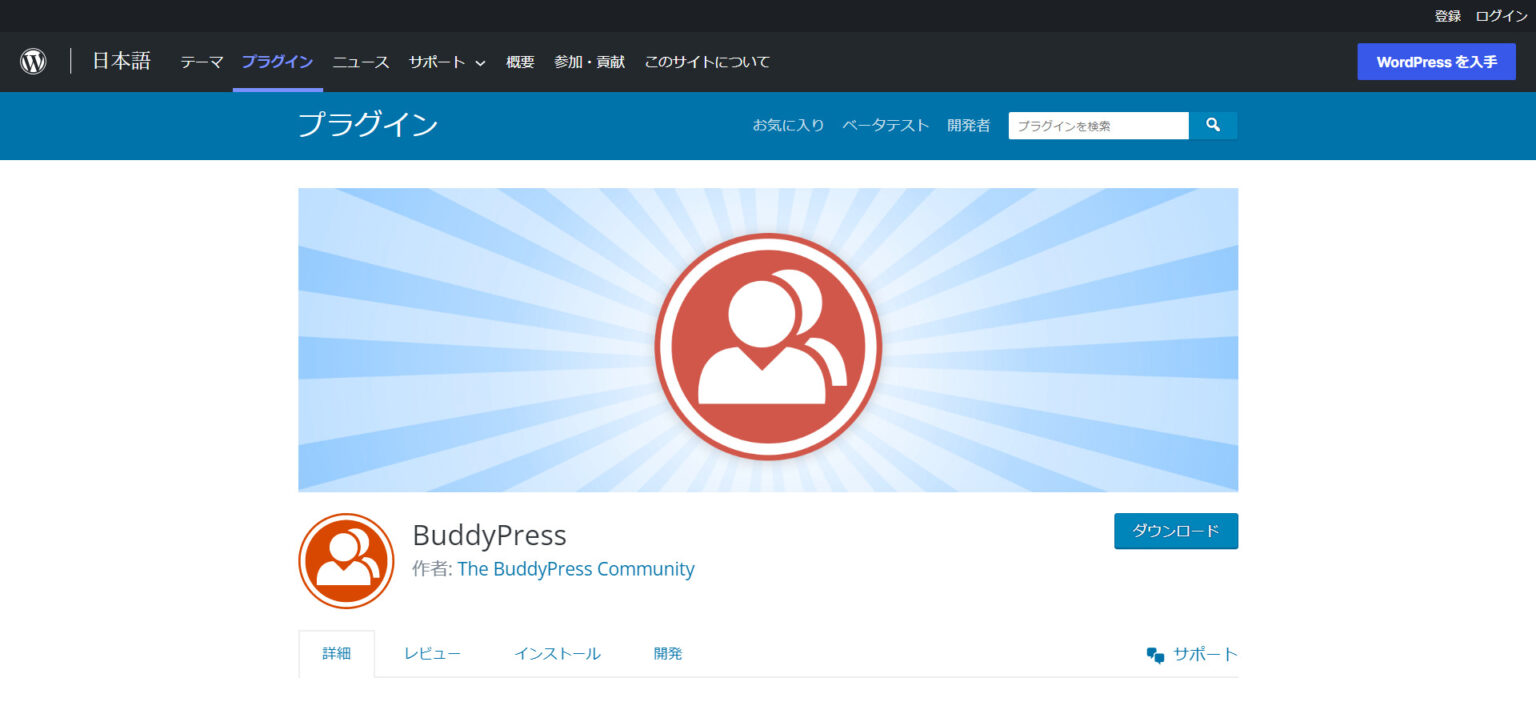Click the plugin search input field
Image resolution: width=1536 pixels, height=714 pixels.
pos(1097,125)
